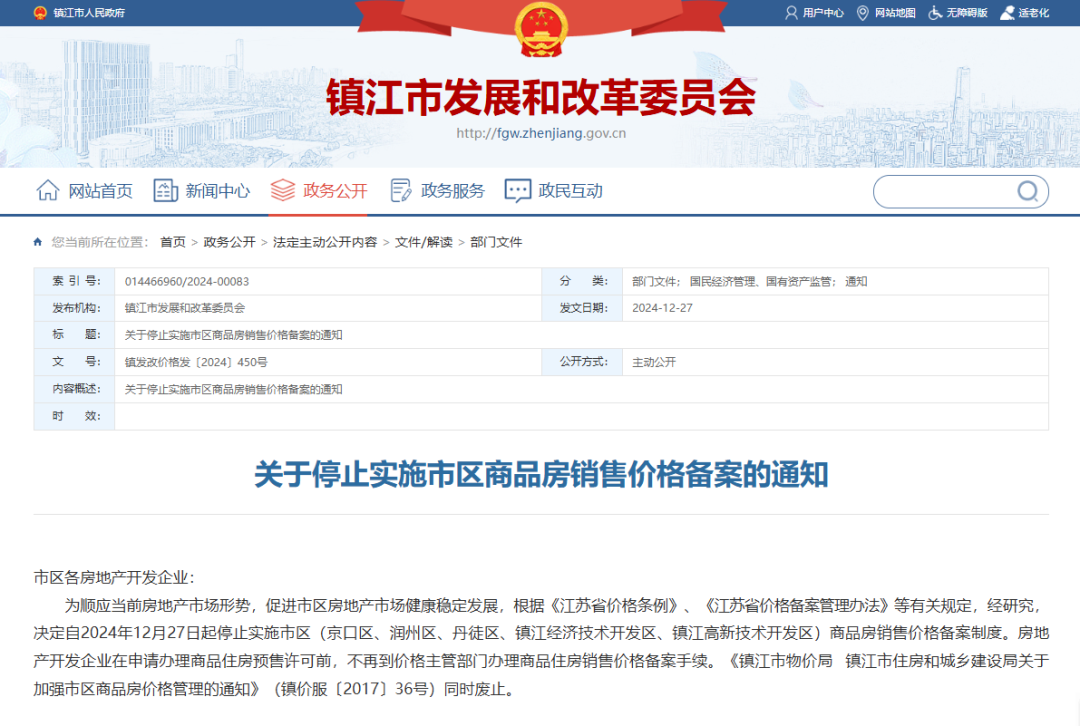Click the home icon beside 网站首页
Viewport: 1080px width, 726px height.
click(47, 190)
